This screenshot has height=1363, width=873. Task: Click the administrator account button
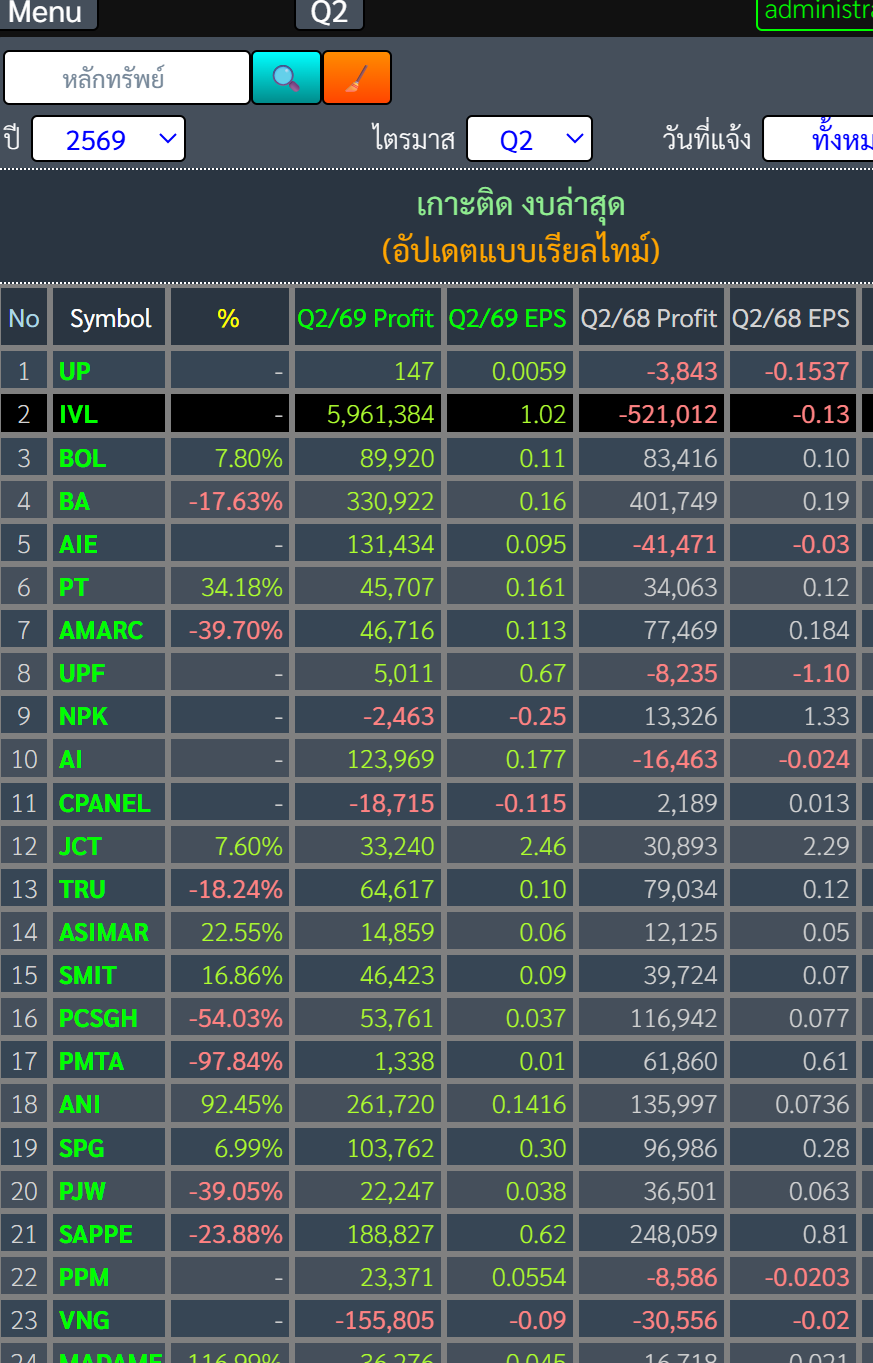(815, 13)
